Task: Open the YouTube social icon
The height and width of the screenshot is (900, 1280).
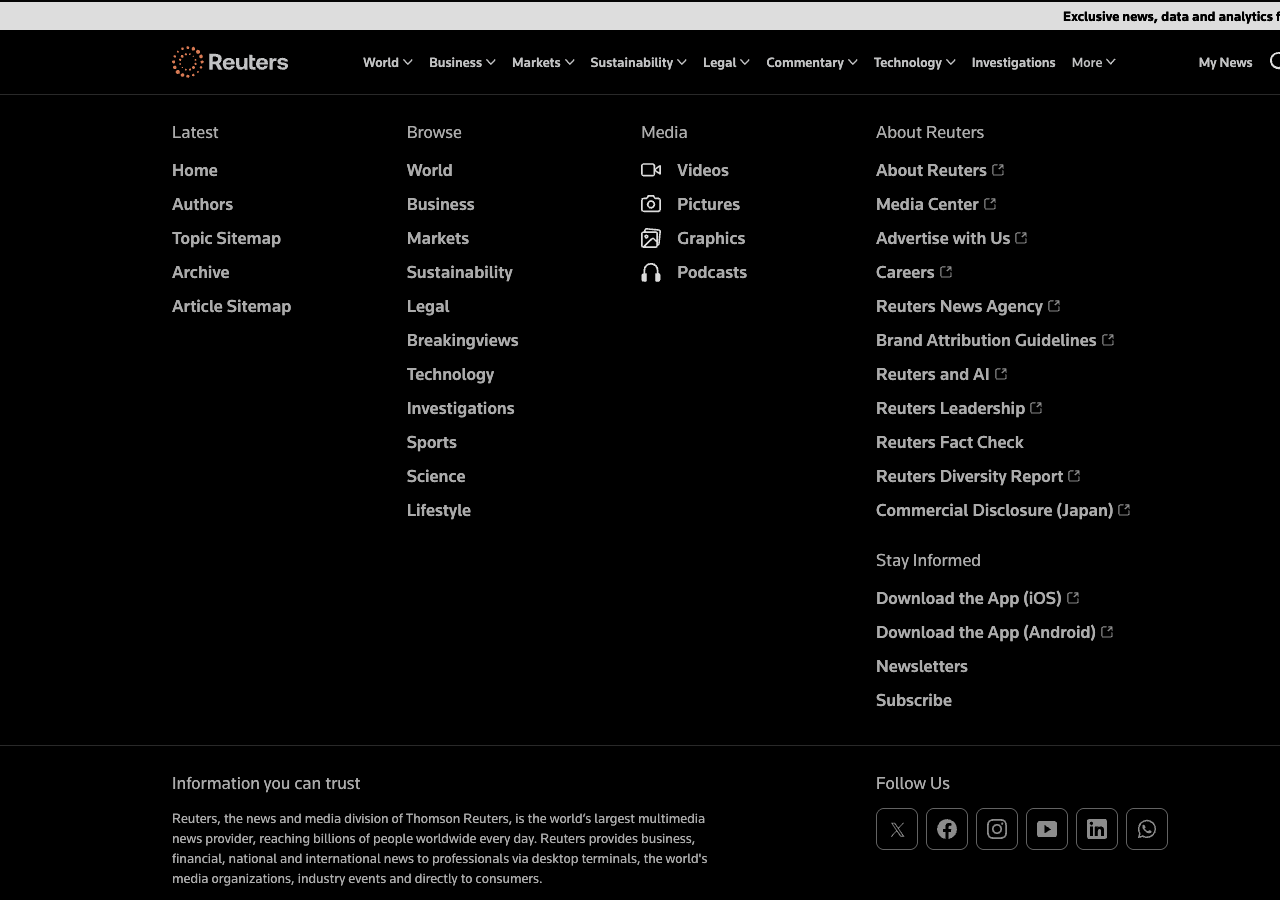Action: click(1047, 829)
